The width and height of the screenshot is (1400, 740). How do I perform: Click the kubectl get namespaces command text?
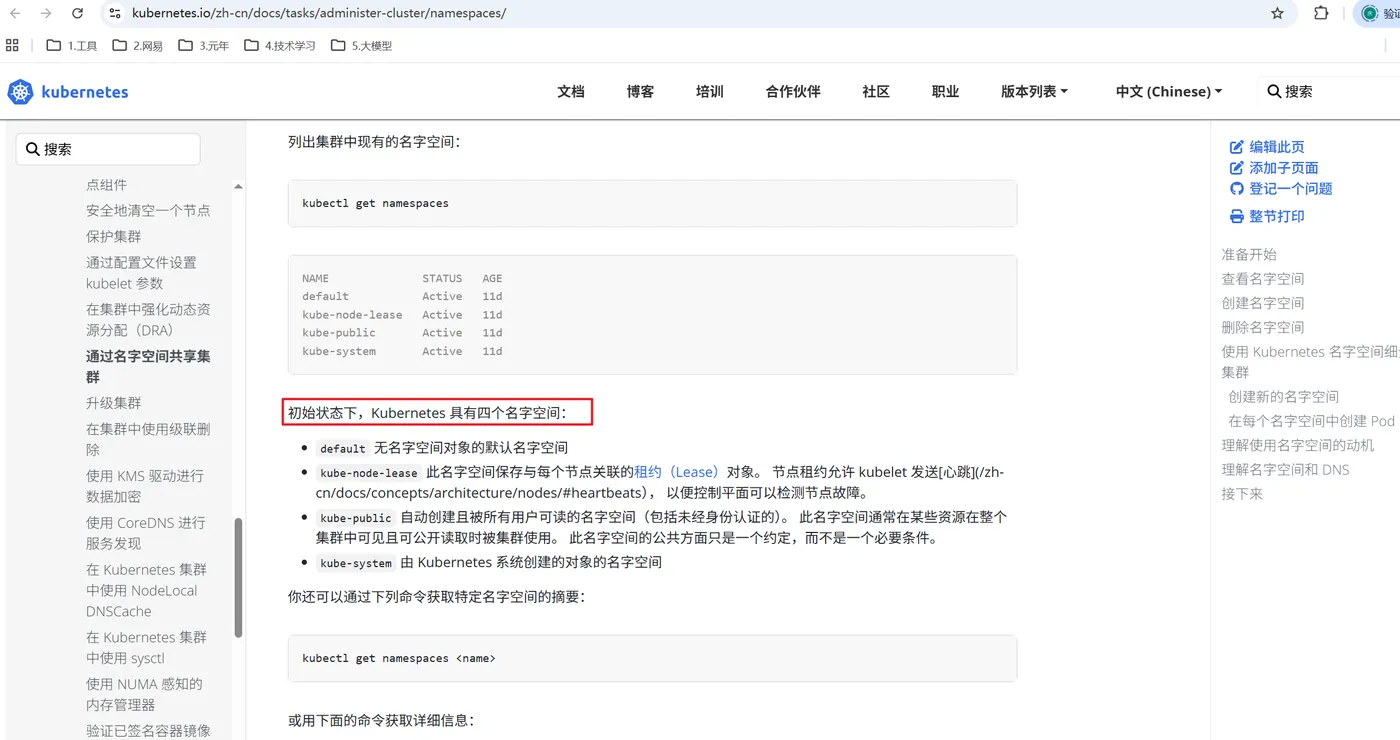[375, 203]
